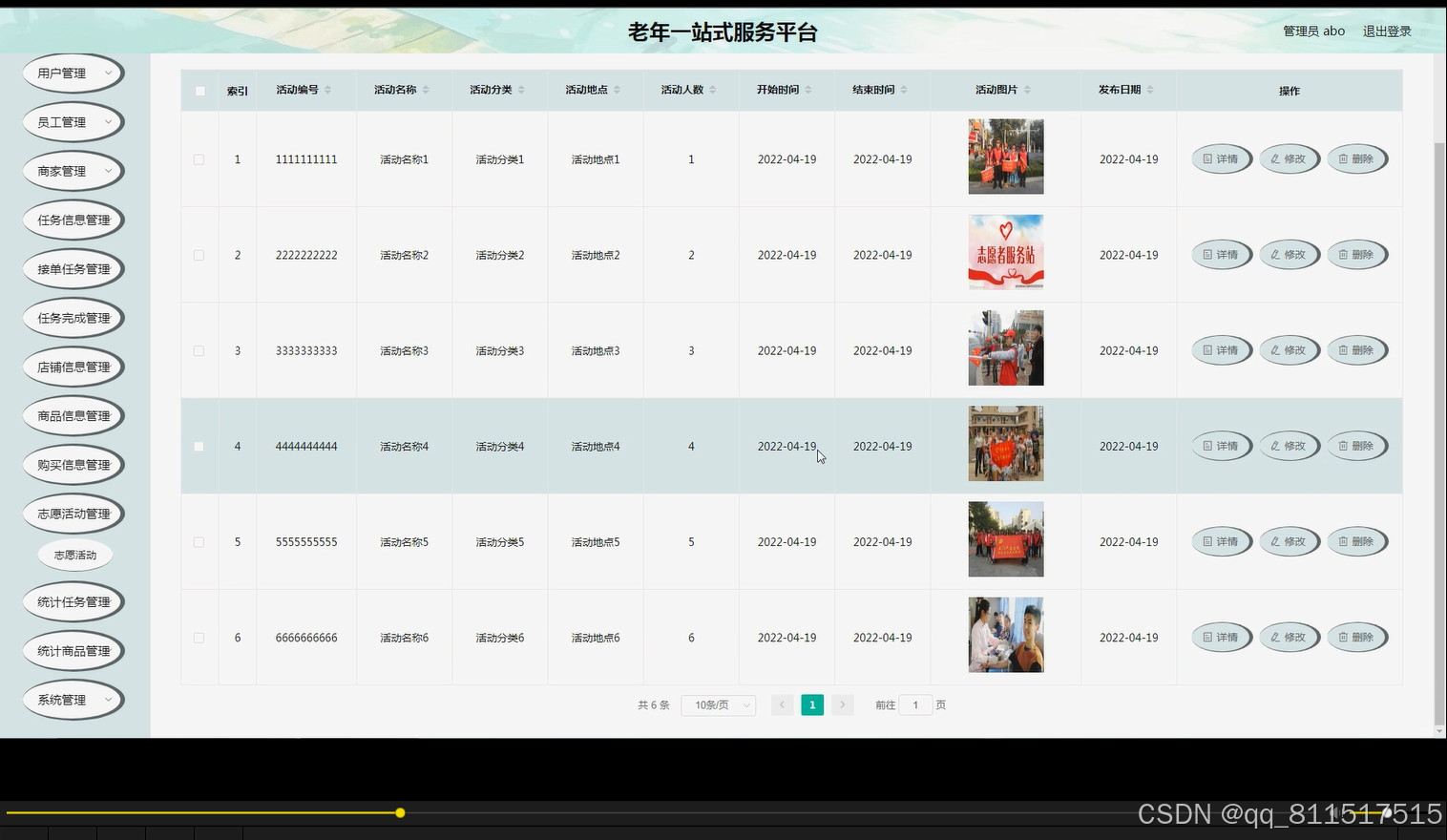The height and width of the screenshot is (840, 1447).
Task: Expand the 商家管理 sidebar menu
Action: point(73,171)
